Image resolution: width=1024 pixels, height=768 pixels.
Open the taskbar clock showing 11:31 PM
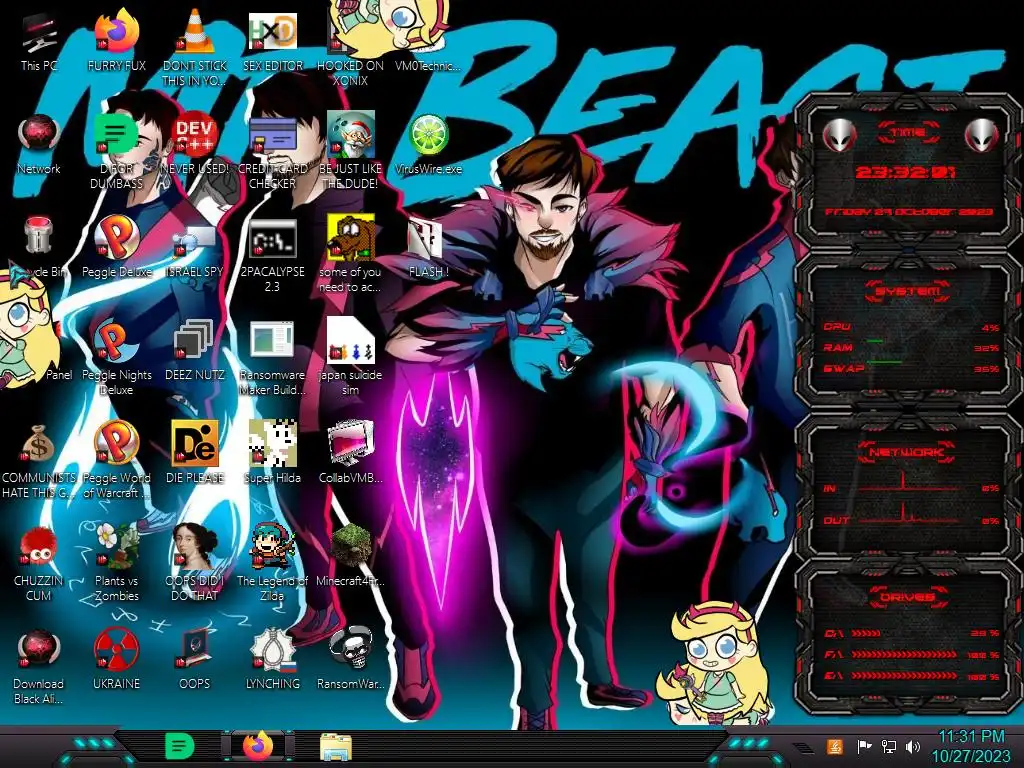tap(970, 746)
